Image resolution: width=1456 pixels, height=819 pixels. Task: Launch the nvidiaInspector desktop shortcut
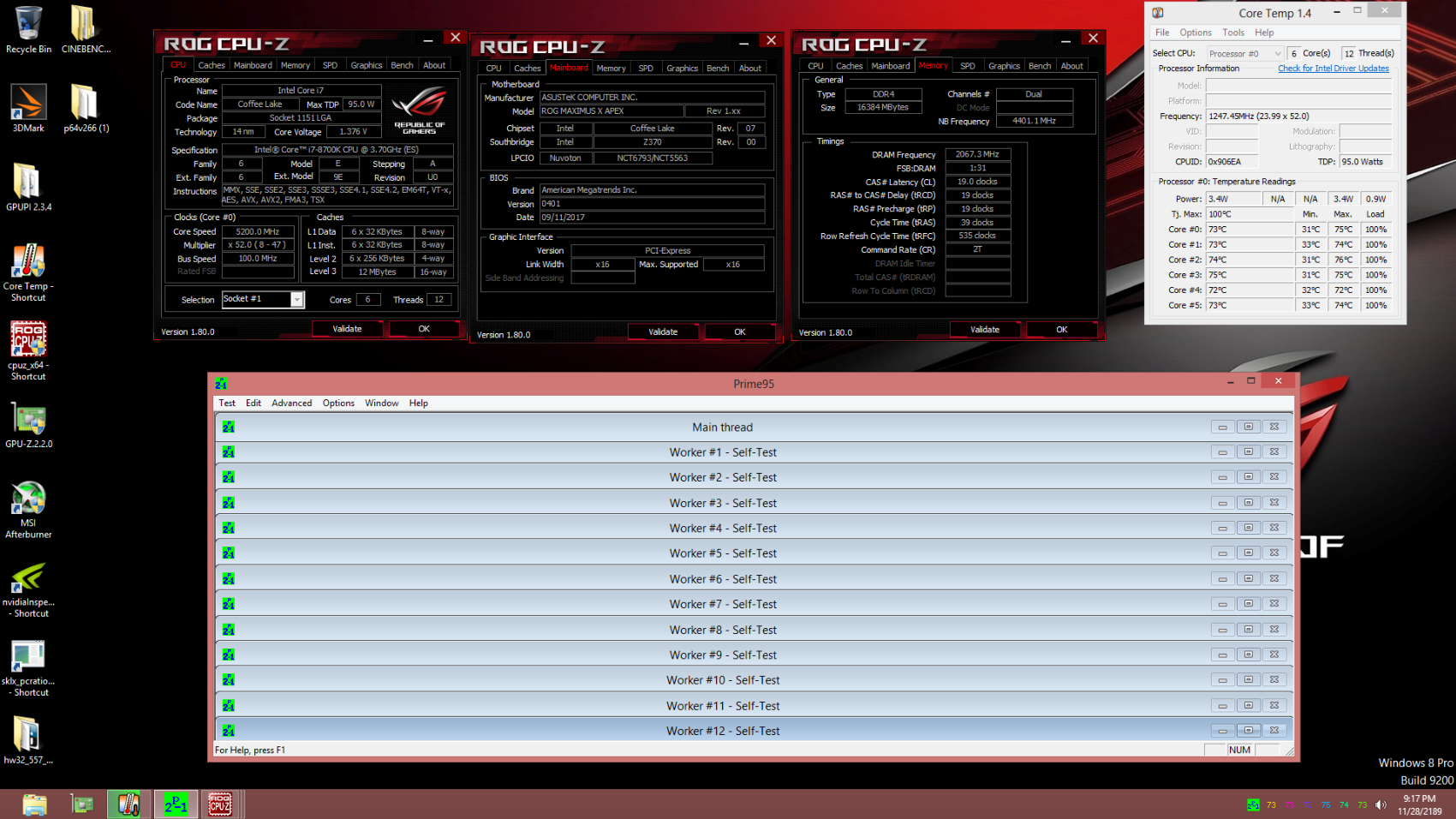click(28, 583)
